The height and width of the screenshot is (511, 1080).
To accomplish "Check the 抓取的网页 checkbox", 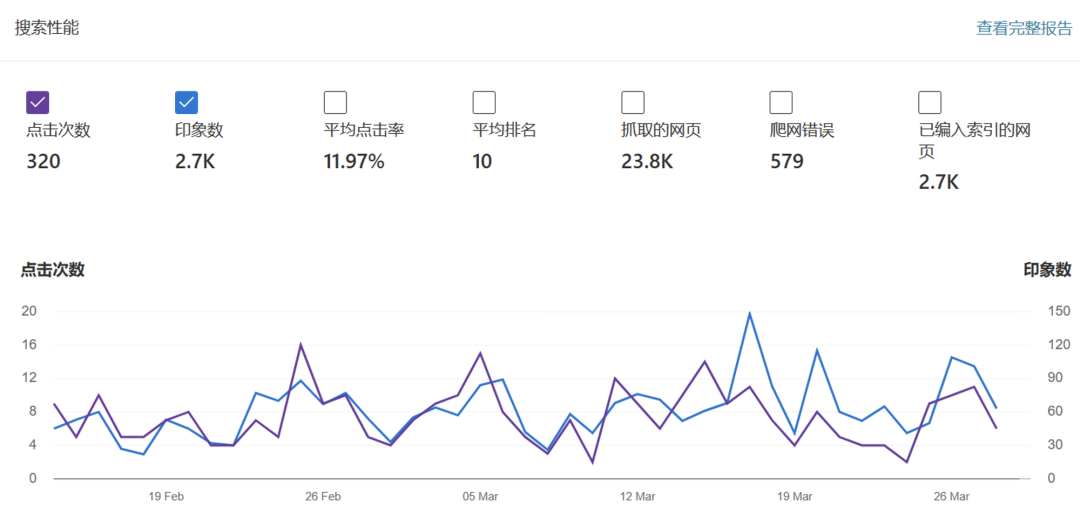I will click(x=632, y=102).
